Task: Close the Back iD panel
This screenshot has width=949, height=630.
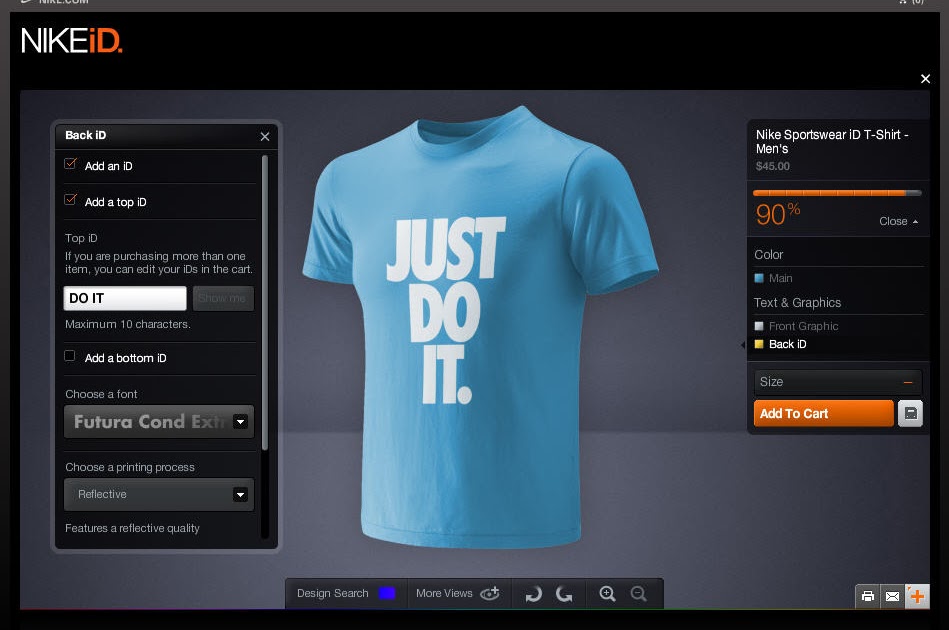Action: pyautogui.click(x=264, y=137)
